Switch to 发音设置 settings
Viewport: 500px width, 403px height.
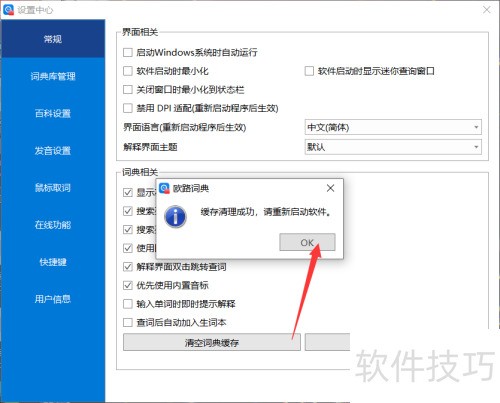(53, 151)
